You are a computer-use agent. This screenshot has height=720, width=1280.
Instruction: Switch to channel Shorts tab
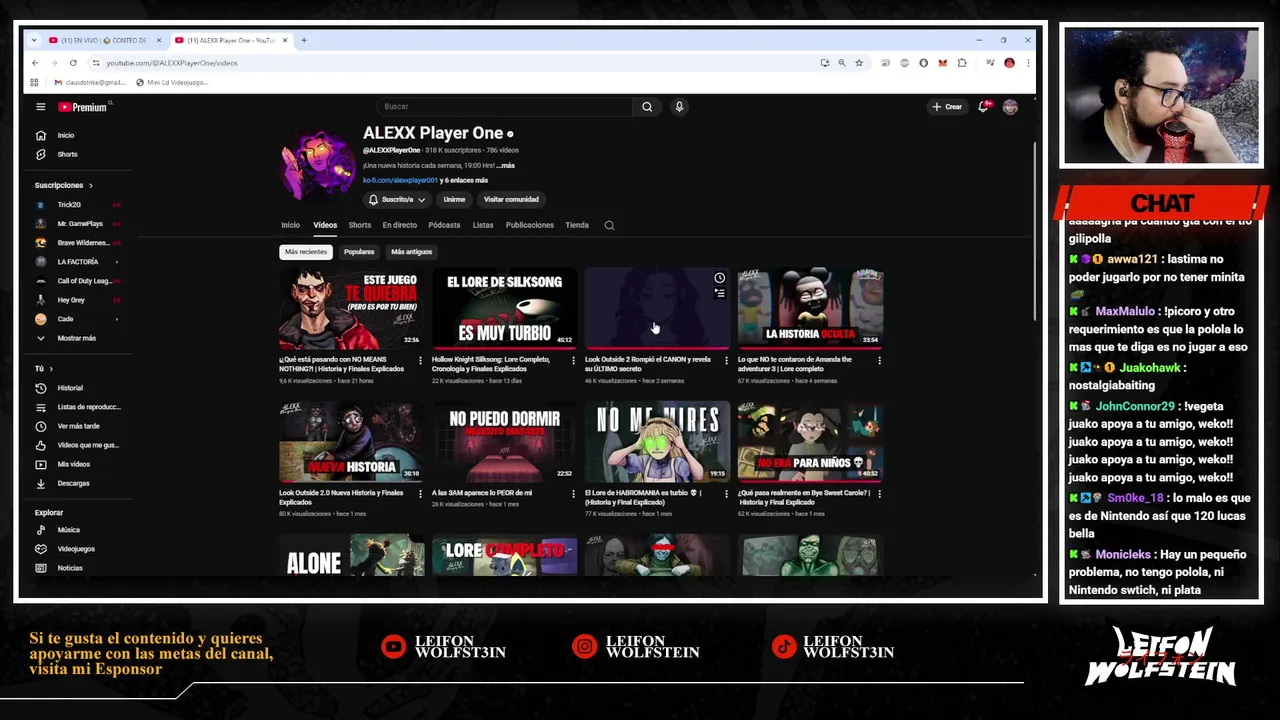click(360, 225)
